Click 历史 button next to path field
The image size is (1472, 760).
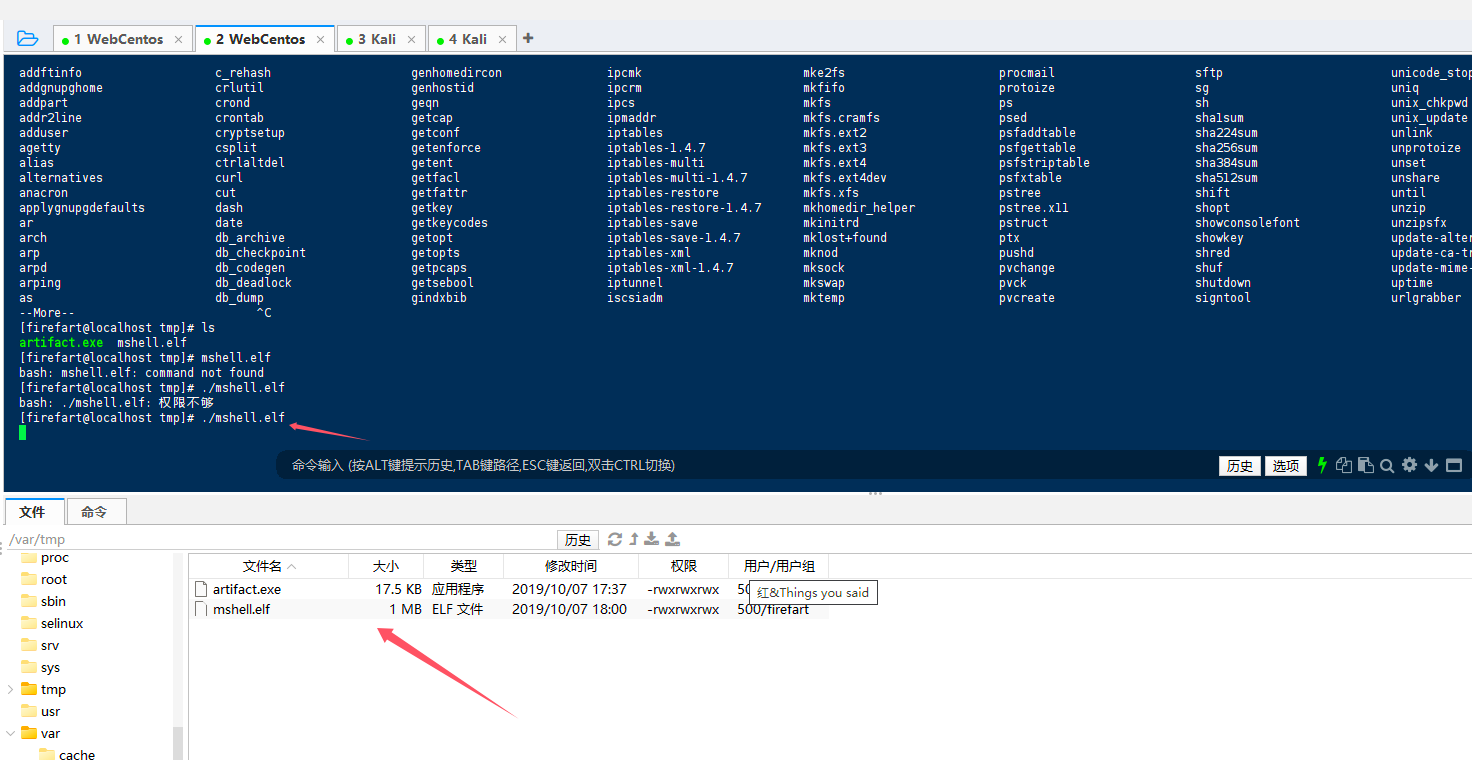click(x=577, y=540)
